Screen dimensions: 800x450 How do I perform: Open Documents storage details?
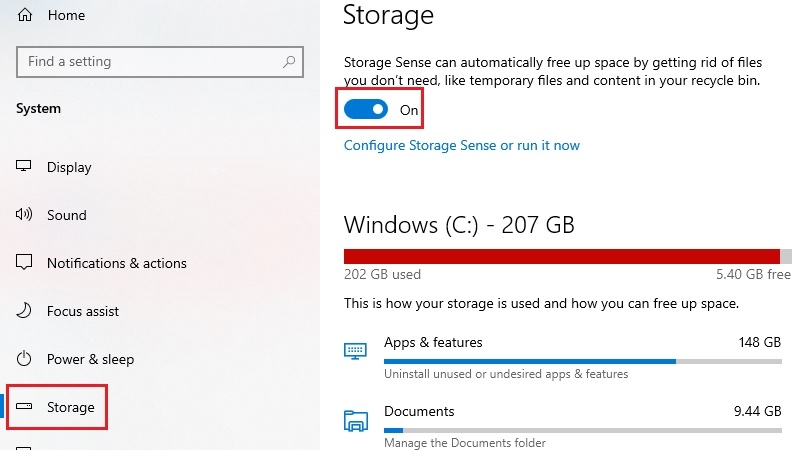pyautogui.click(x=562, y=426)
